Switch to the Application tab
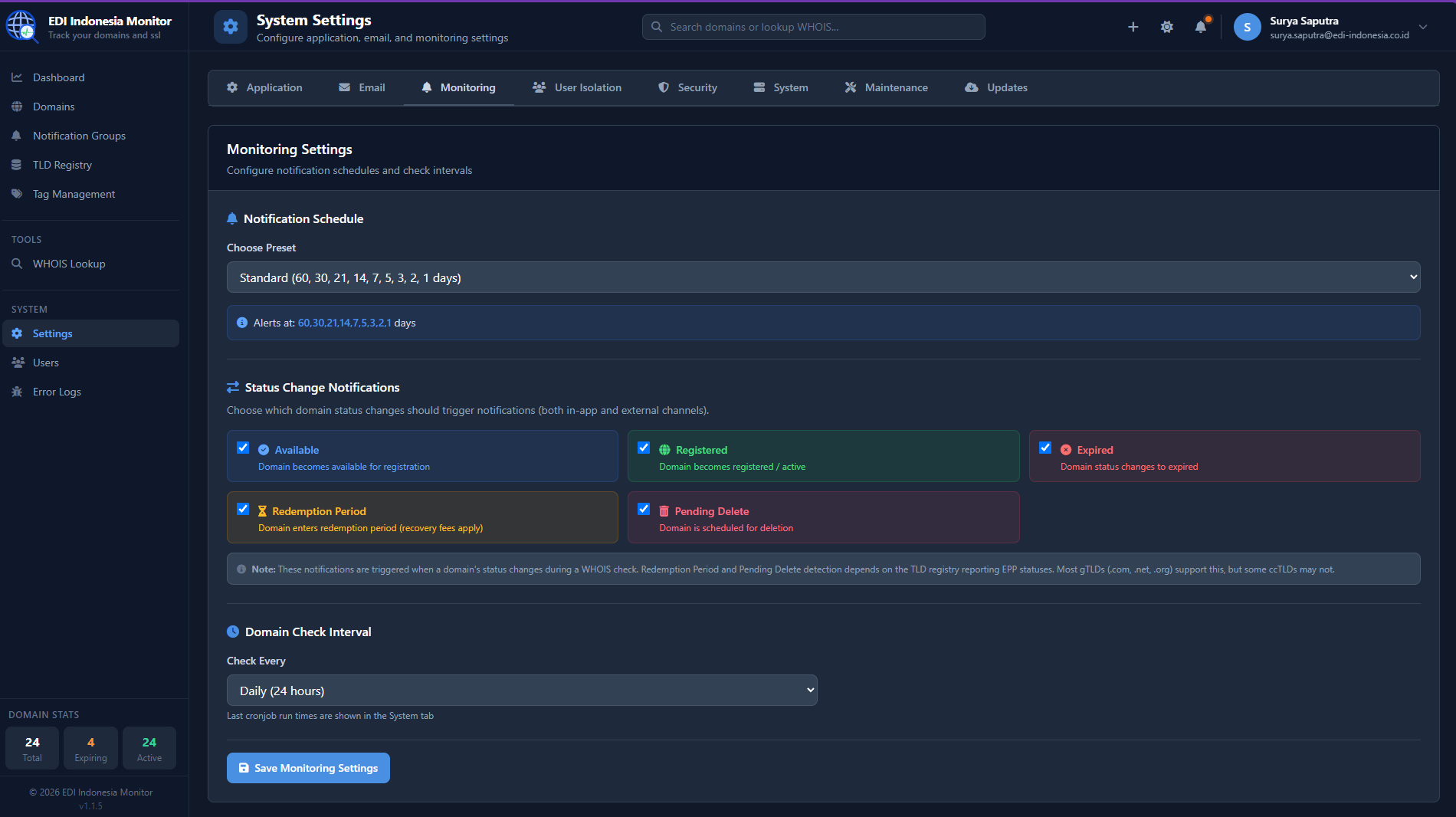Image resolution: width=1456 pixels, height=817 pixels. click(264, 87)
